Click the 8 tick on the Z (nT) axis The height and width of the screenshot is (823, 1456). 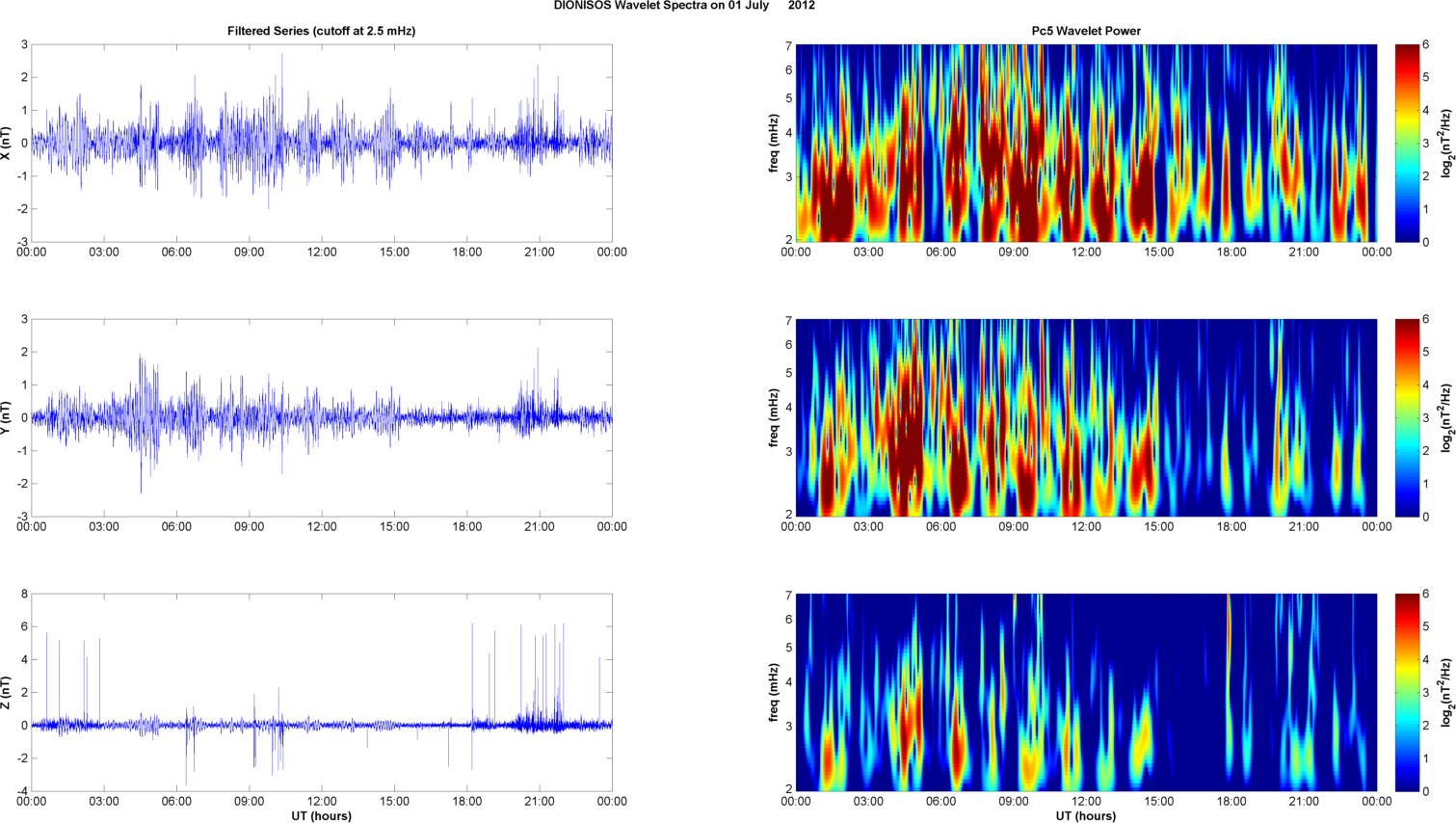(24, 595)
